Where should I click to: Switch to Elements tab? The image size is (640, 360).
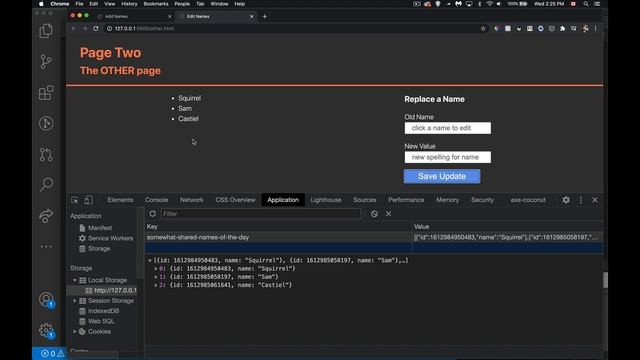(120, 200)
